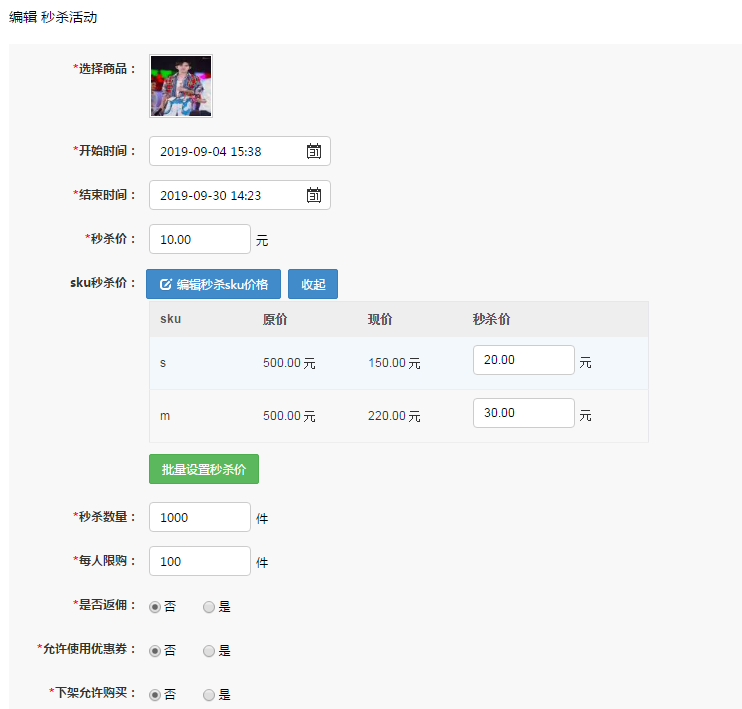742x709 pixels.
Task: Click the sku column header
Action: pos(170,319)
